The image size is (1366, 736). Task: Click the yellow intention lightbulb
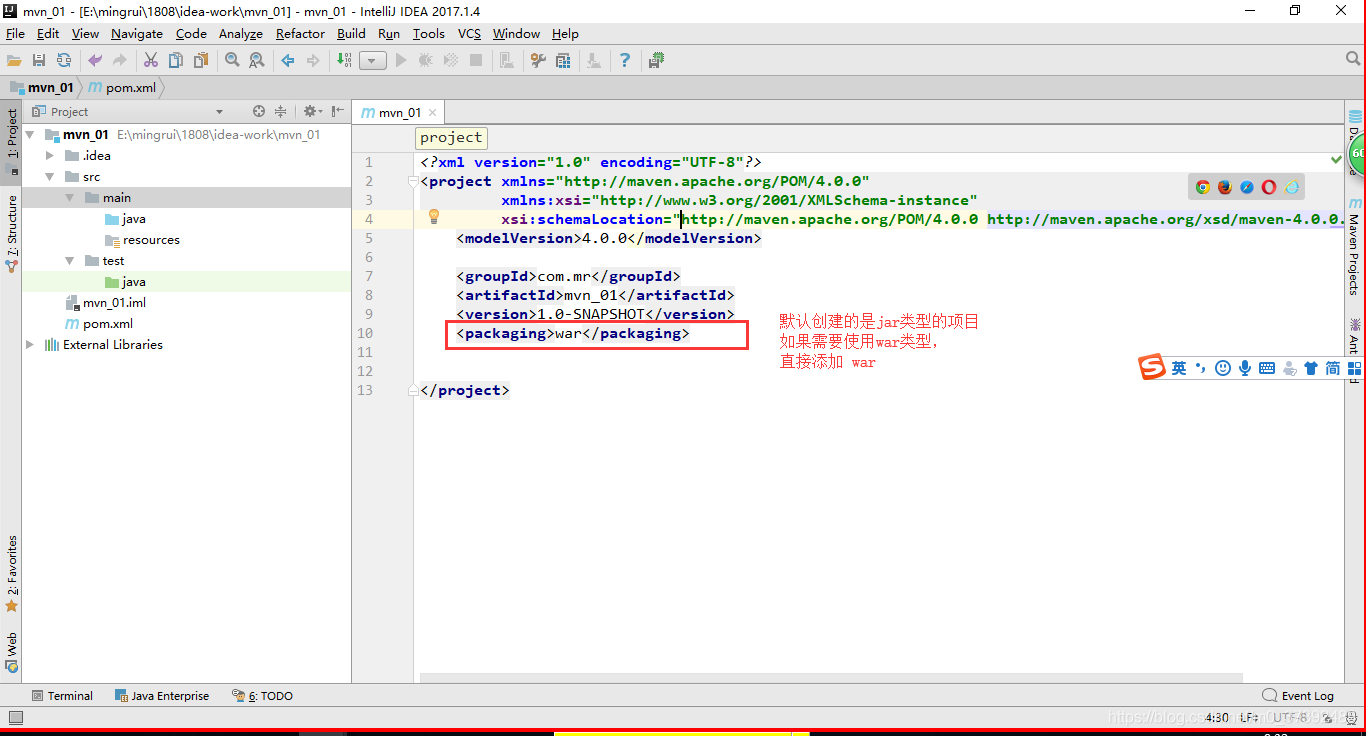coord(434,216)
